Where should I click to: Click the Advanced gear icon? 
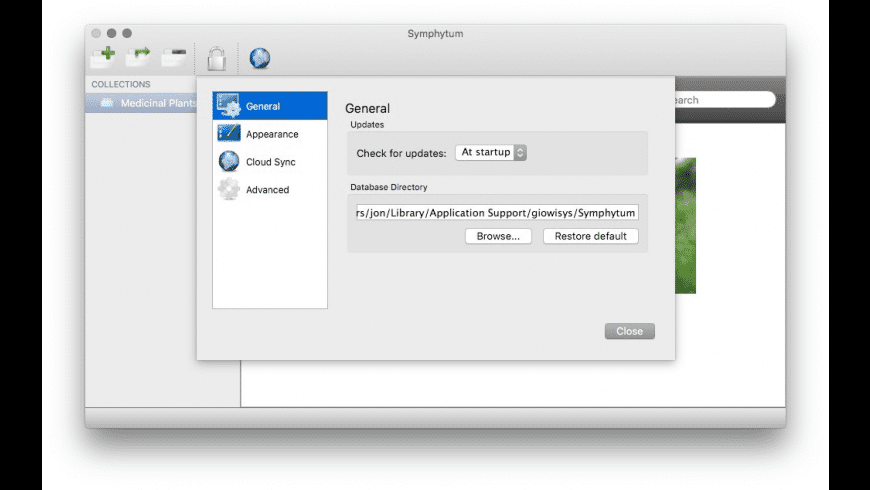point(229,189)
